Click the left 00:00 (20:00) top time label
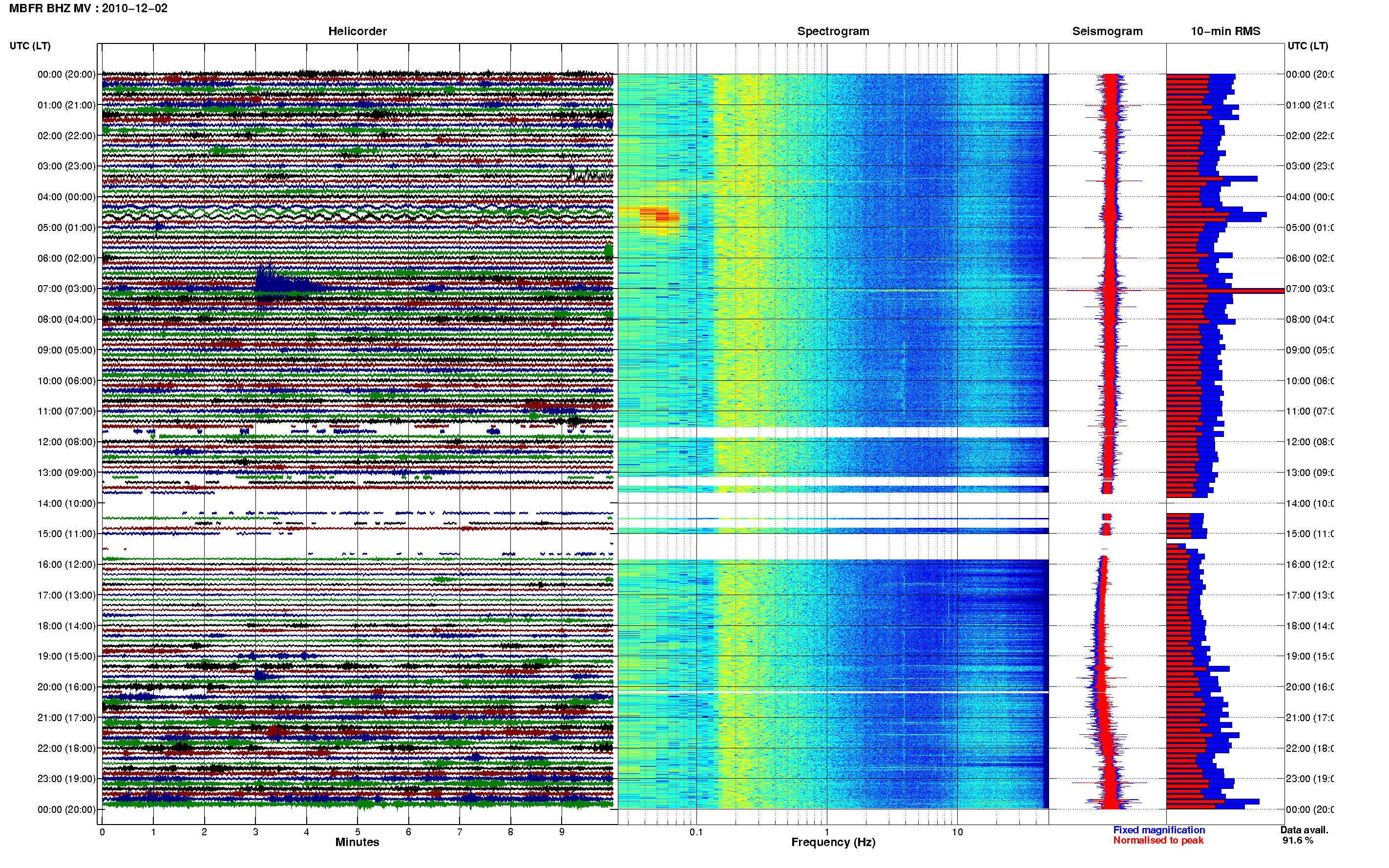Screen dimensions: 1389x868 tap(66, 74)
